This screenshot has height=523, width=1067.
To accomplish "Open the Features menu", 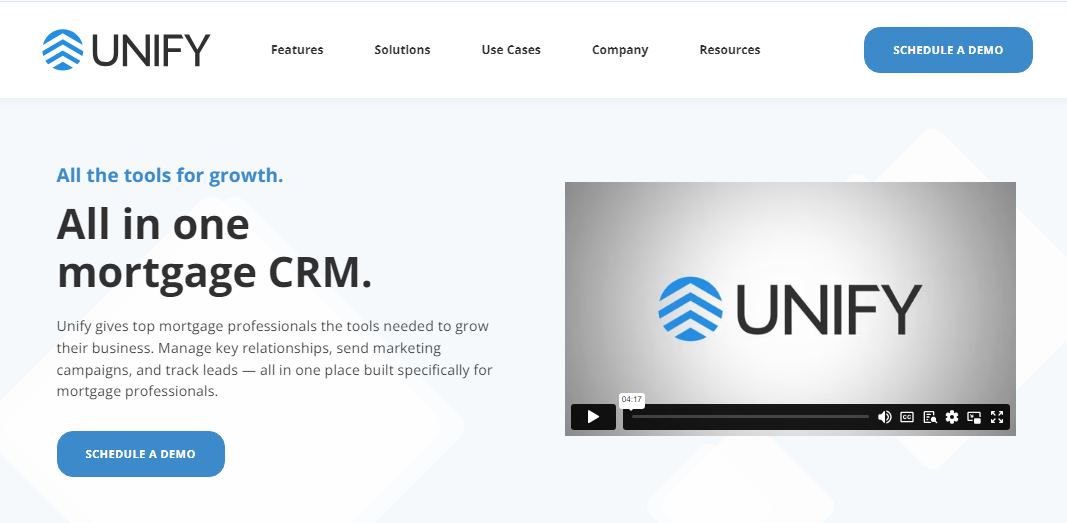I will pyautogui.click(x=297, y=50).
